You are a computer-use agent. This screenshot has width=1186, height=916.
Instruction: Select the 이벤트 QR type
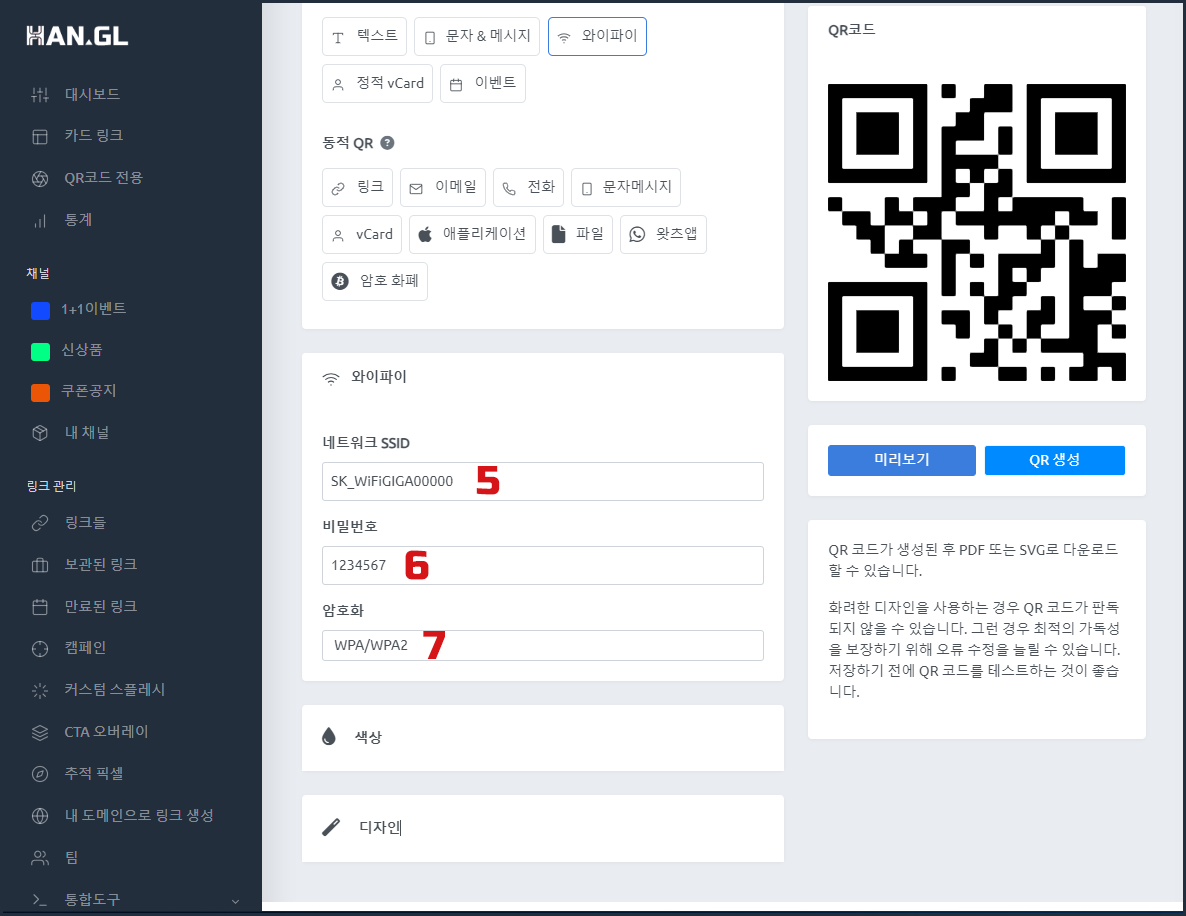(483, 83)
